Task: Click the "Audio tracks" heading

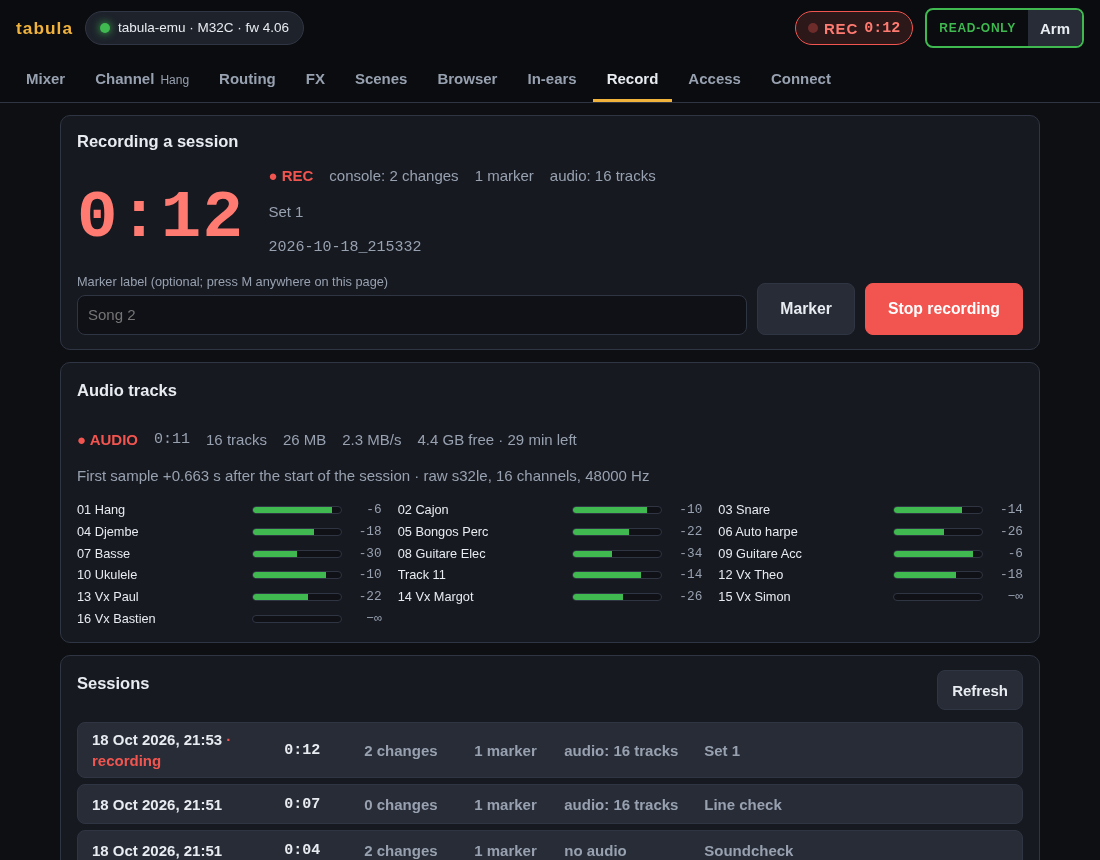Action: point(127,391)
